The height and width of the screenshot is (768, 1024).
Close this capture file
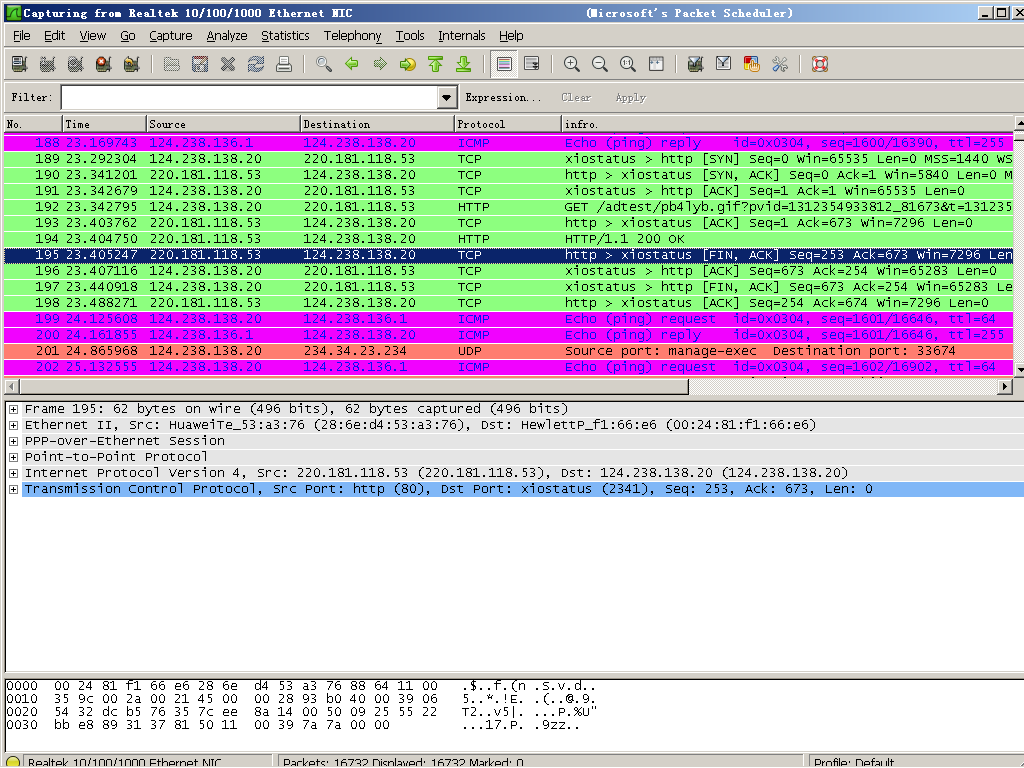click(x=228, y=64)
